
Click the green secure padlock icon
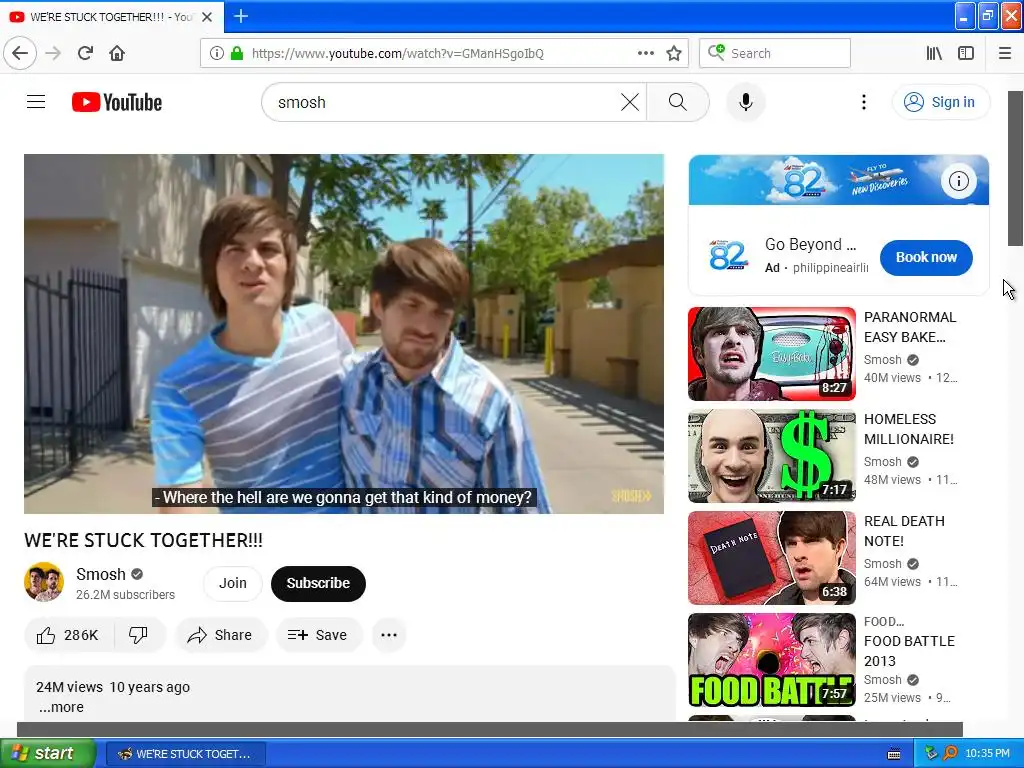tap(236, 53)
